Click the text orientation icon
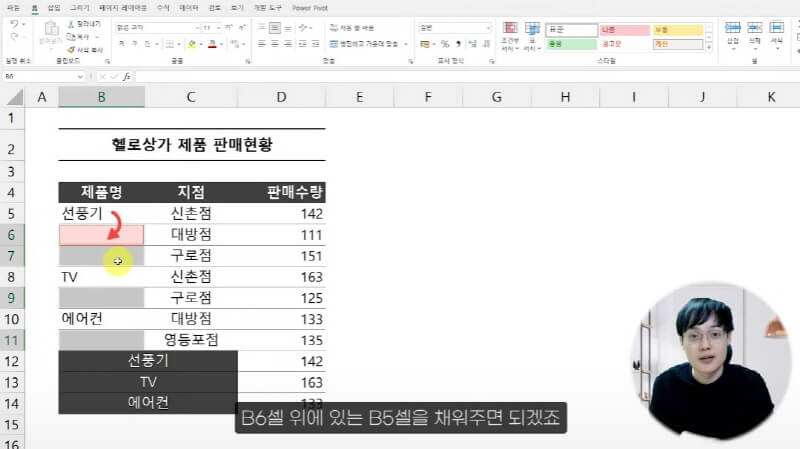800x449 pixels. click(x=303, y=28)
